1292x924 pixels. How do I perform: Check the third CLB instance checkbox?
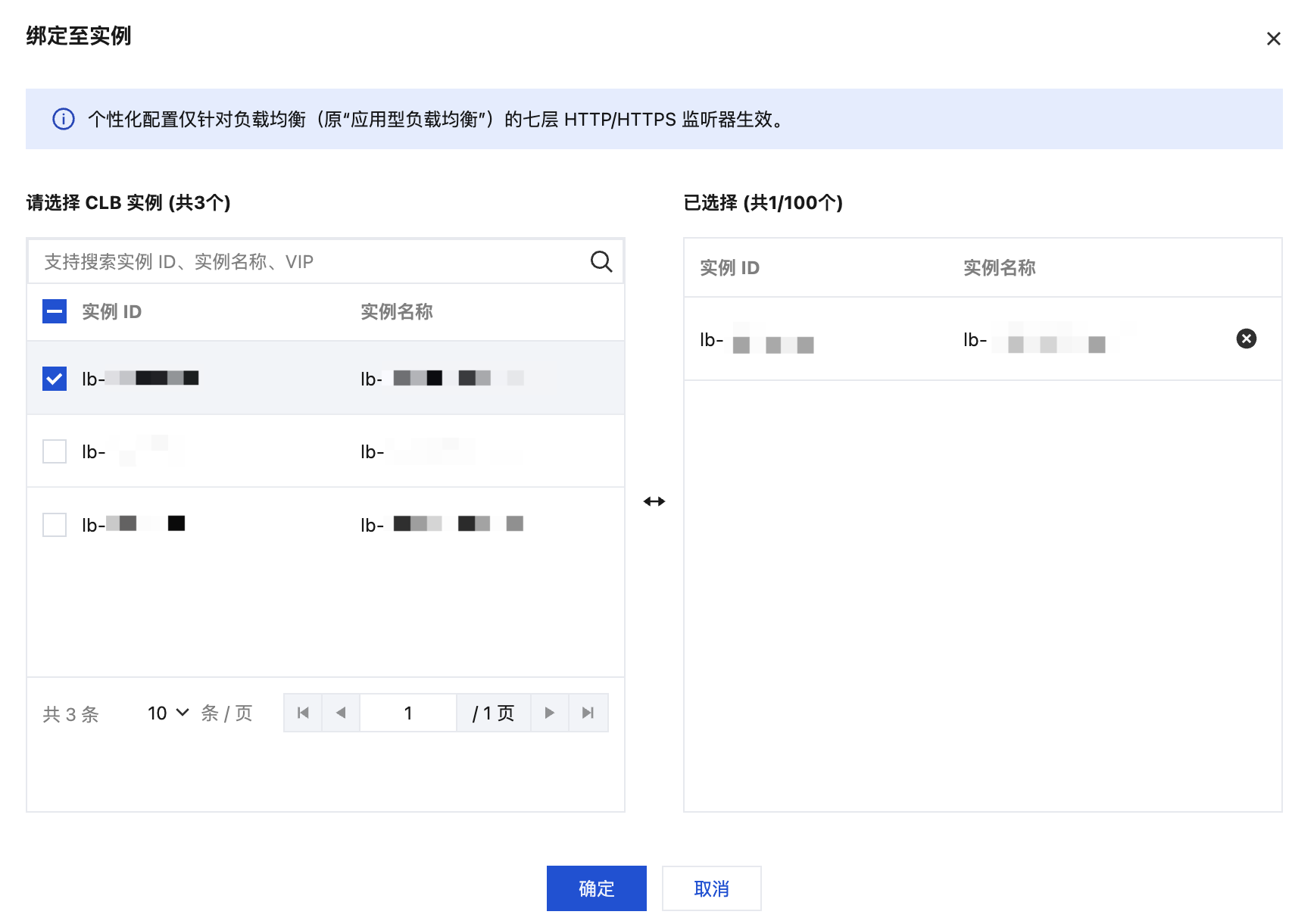pos(55,524)
